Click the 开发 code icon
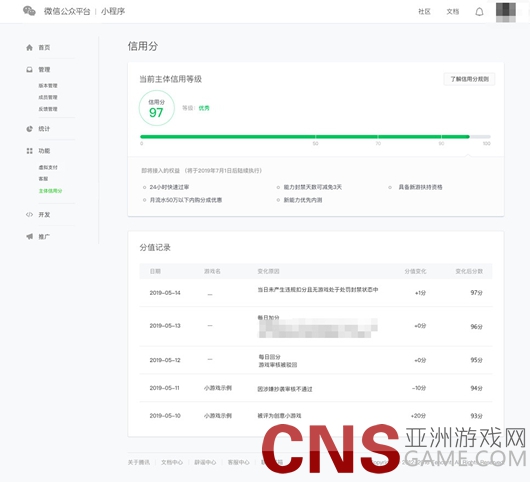Viewport: 530px width, 482px height. point(29,215)
